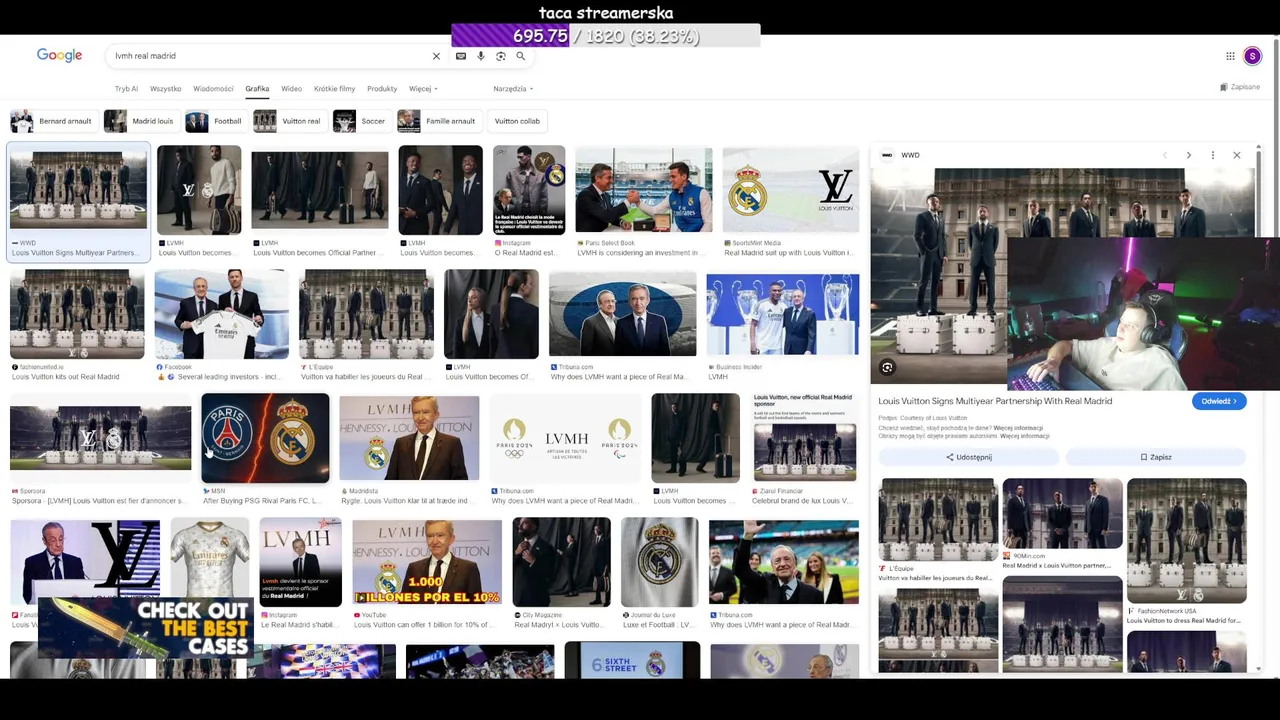Switch to the Tryb AI tab
The height and width of the screenshot is (720, 1280).
(126, 89)
